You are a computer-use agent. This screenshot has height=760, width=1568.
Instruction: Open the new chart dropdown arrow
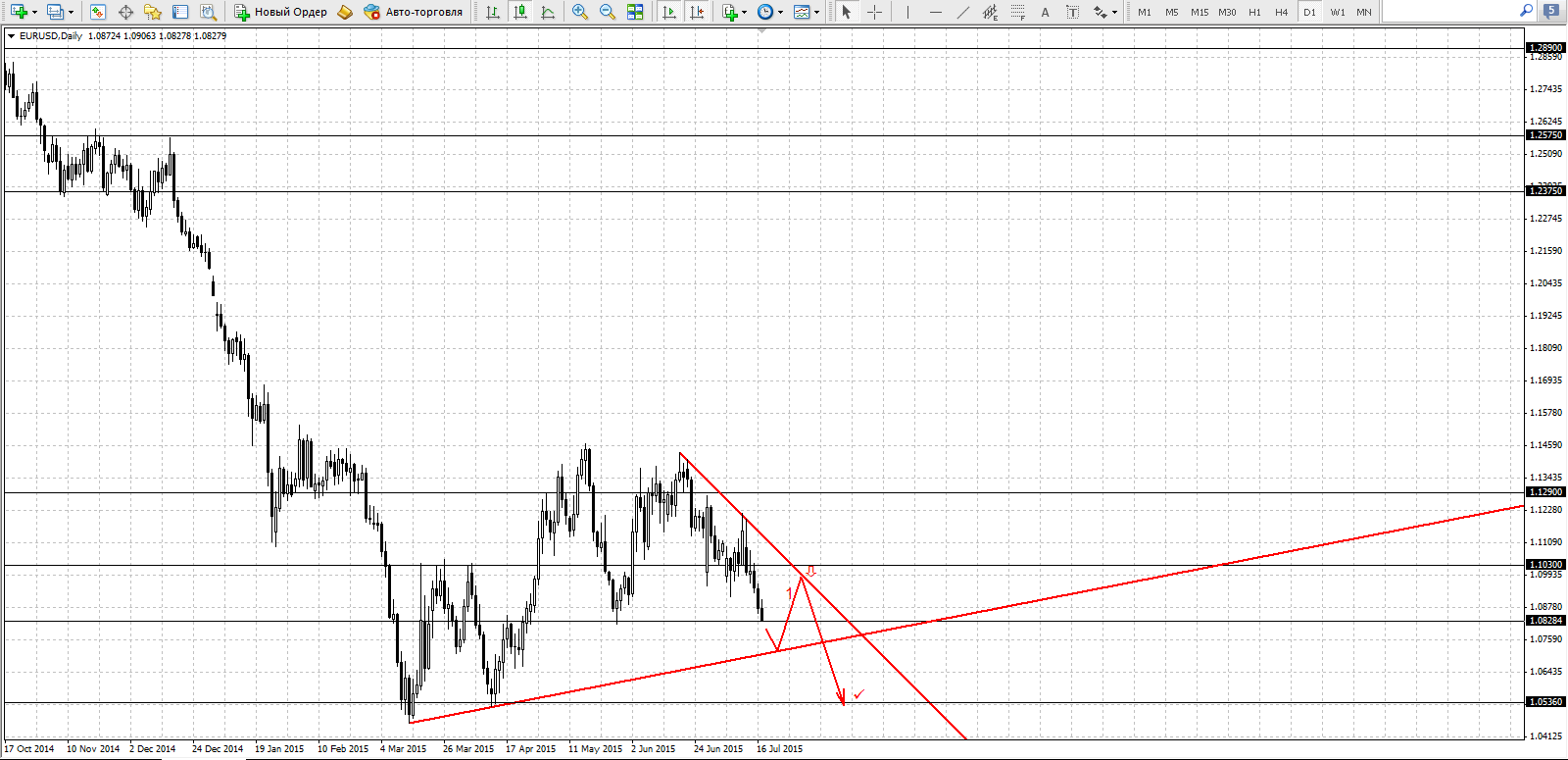[x=35, y=12]
